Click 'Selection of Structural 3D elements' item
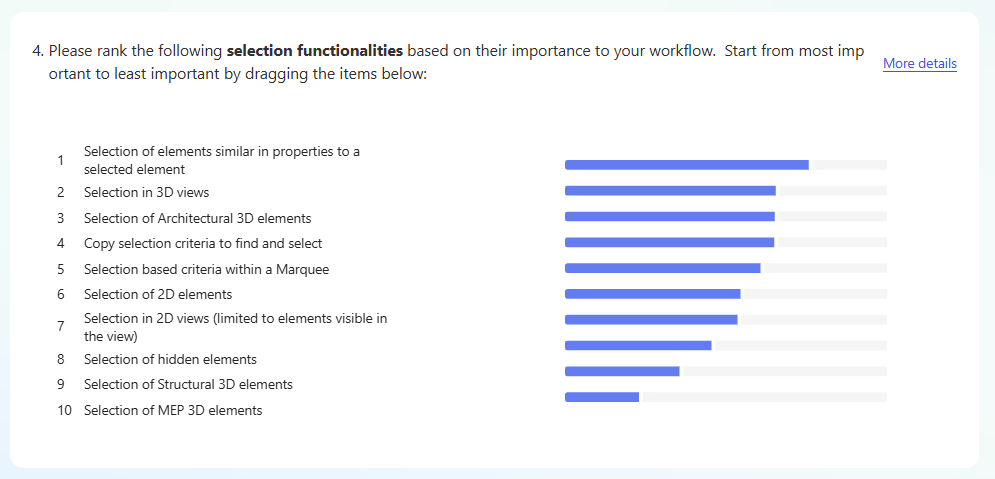Screen dimensions: 995x479 click(188, 384)
